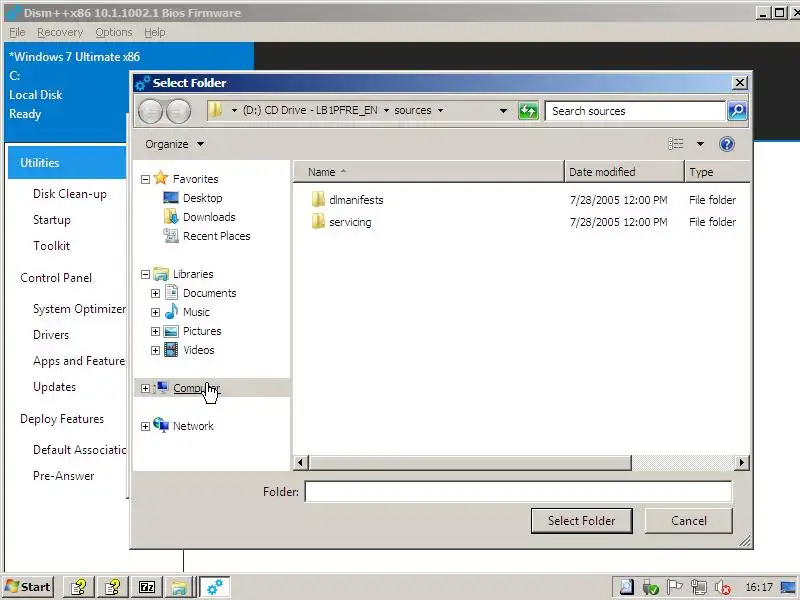Expand the Network tree node
This screenshot has height=600, width=800.
[145, 427]
